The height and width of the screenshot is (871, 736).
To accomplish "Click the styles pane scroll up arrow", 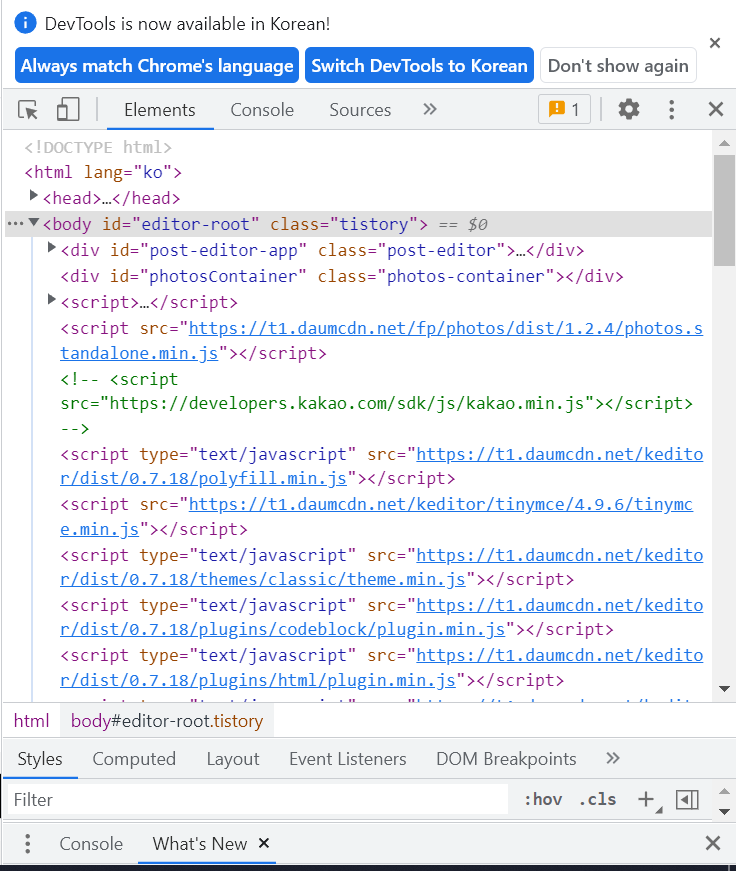I will coord(724,791).
